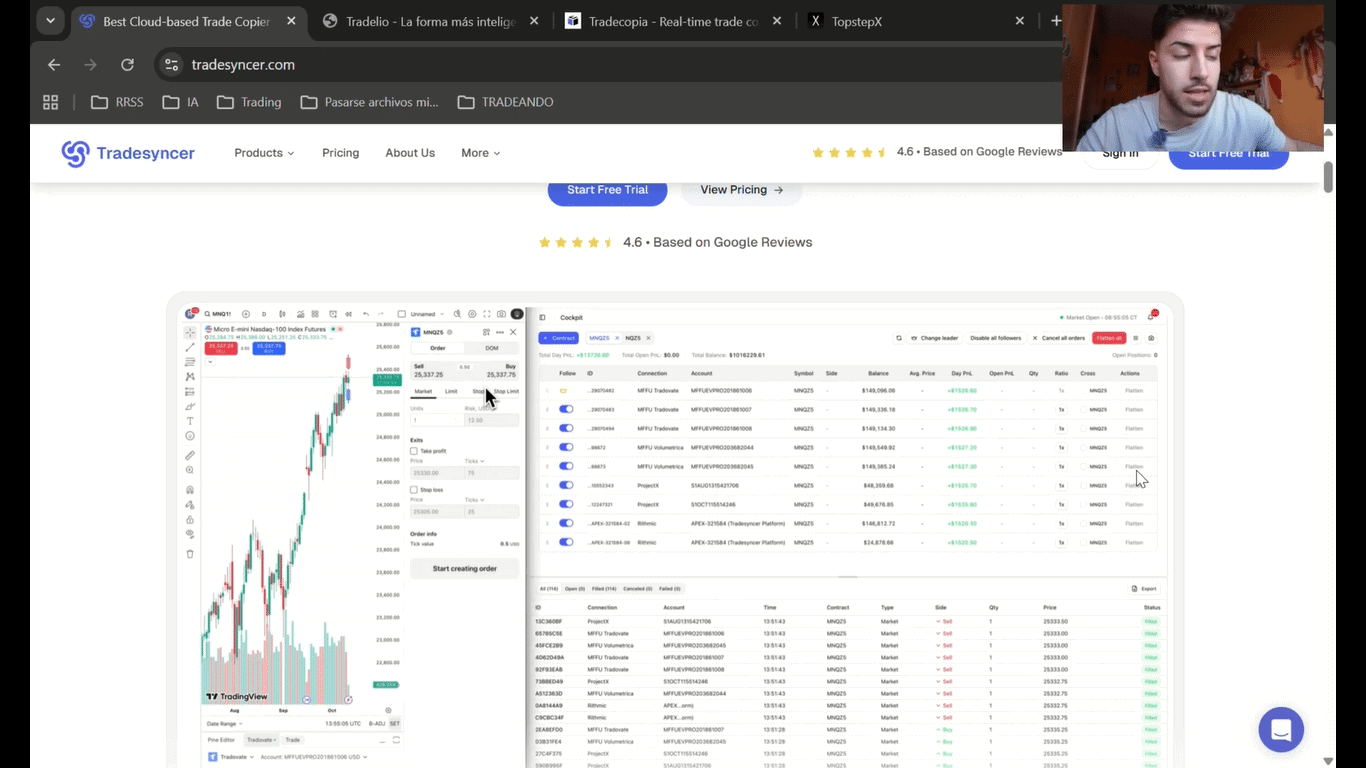Open a new browser tab

[x=1055, y=21]
